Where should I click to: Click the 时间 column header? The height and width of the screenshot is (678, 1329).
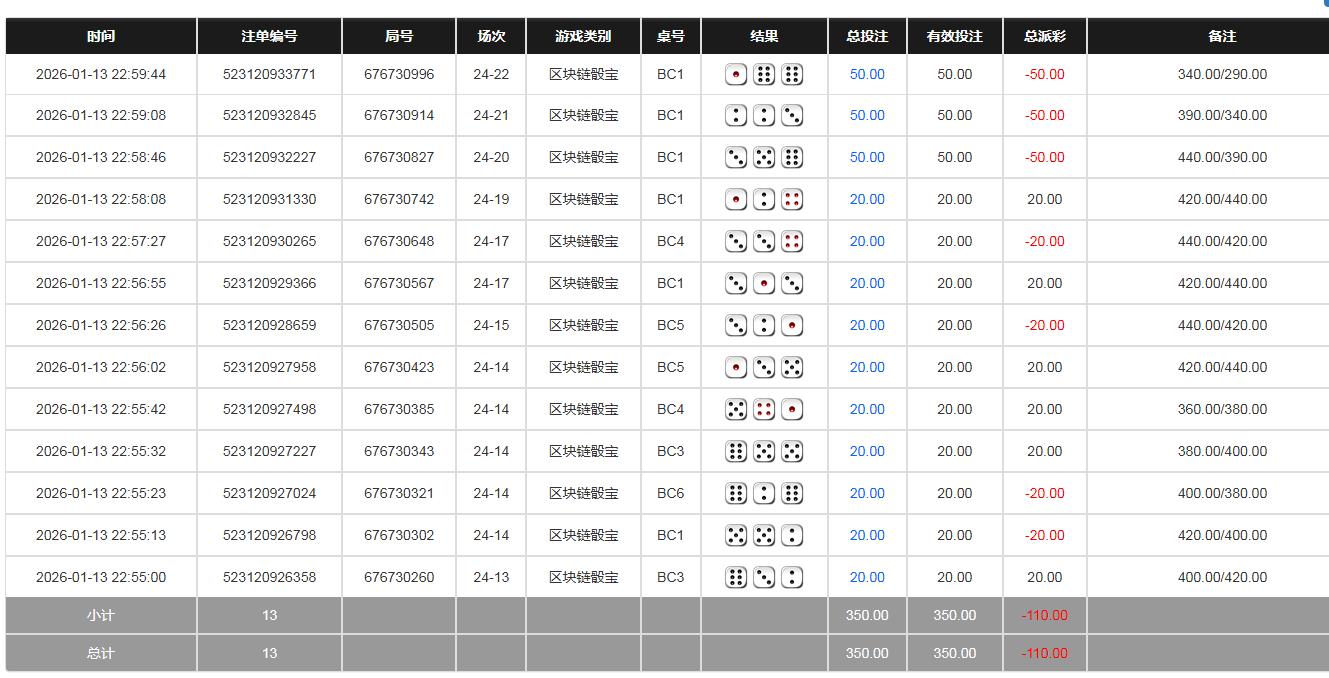point(100,36)
